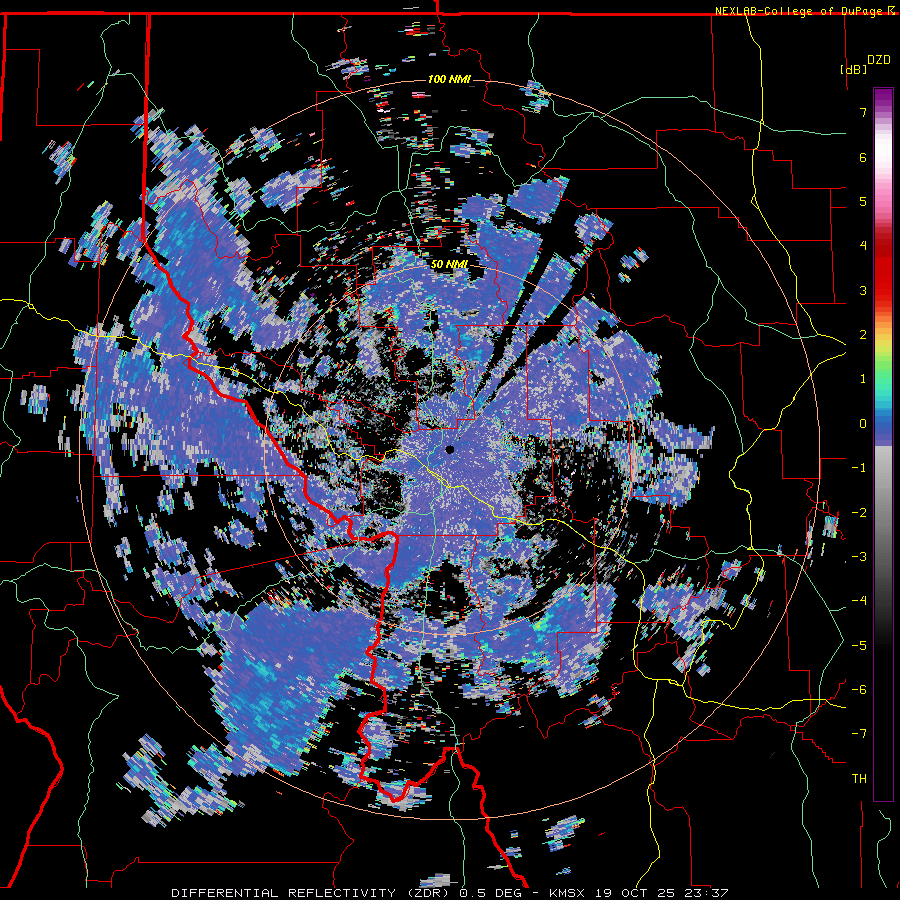The width and height of the screenshot is (900, 900).
Task: Click the '3' scale value
Action: (863, 290)
